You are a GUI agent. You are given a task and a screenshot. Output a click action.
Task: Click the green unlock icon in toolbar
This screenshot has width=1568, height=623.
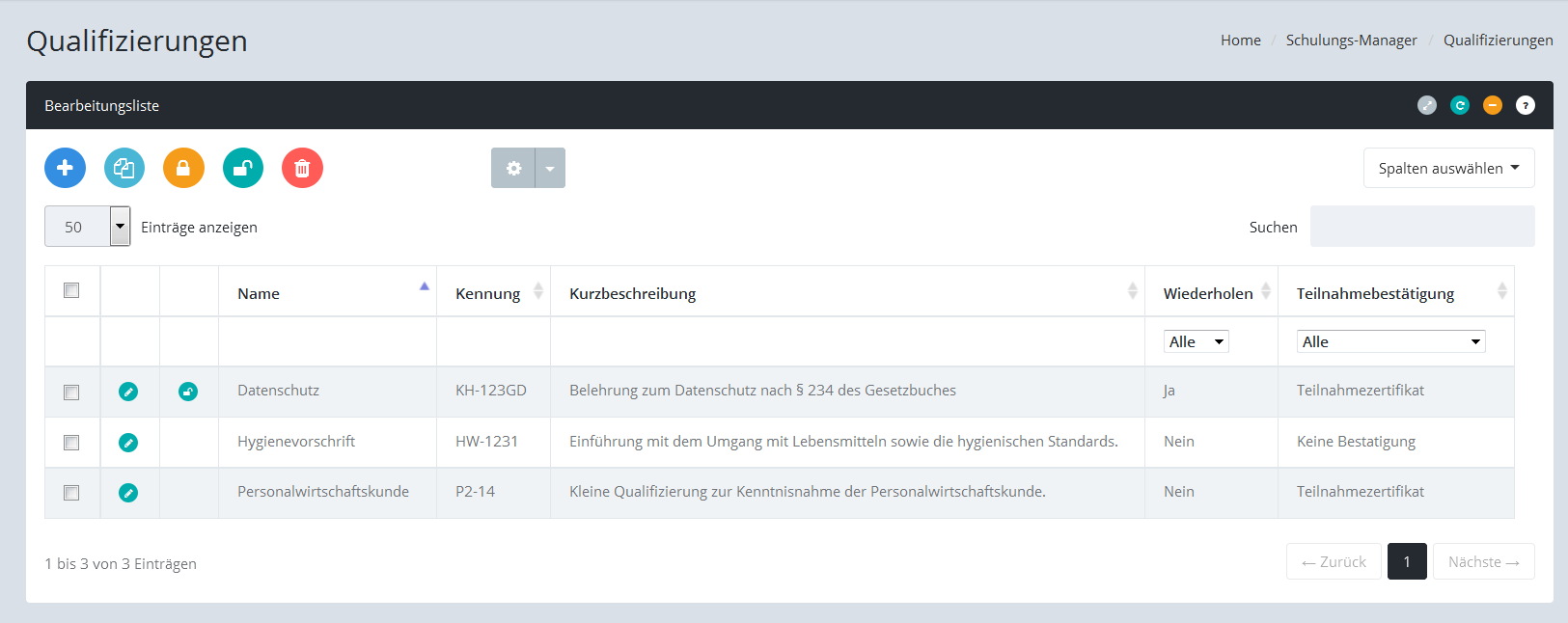pyautogui.click(x=243, y=168)
